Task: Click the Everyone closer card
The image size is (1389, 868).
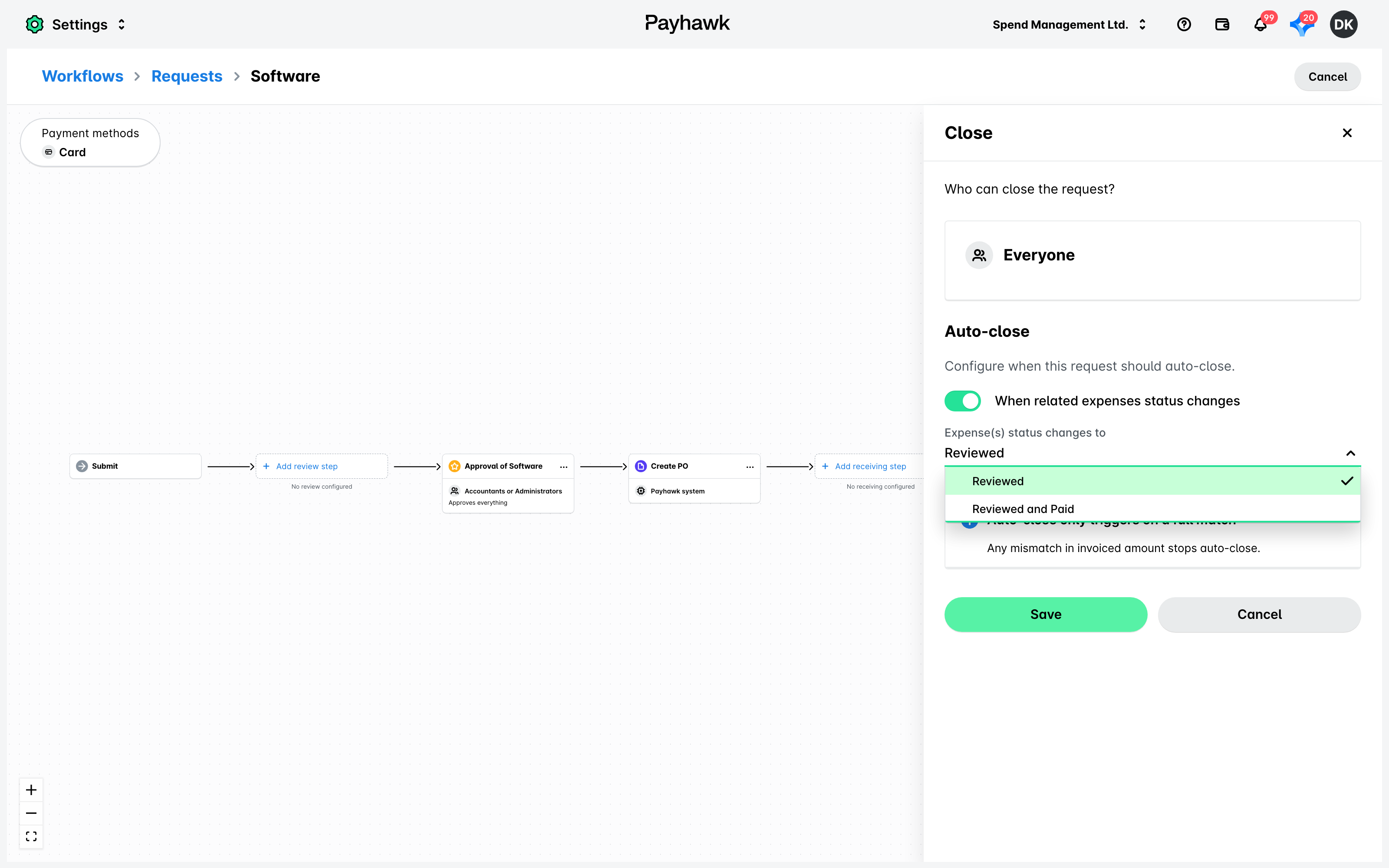Action: click(x=1152, y=260)
